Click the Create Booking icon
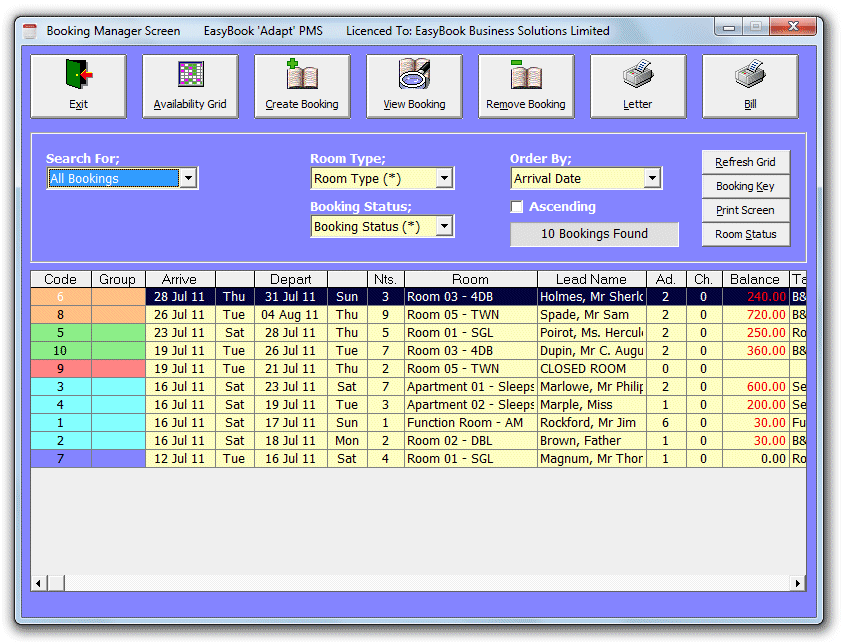This screenshot has height=642, width=843. click(302, 77)
